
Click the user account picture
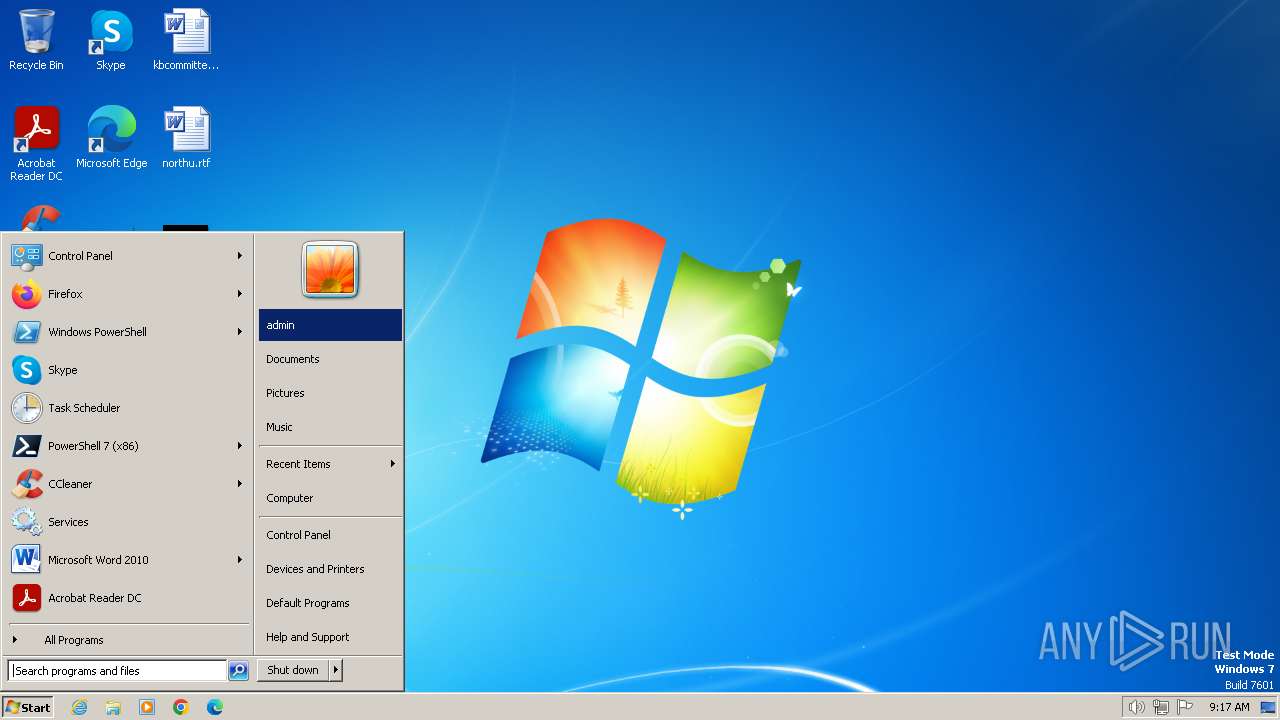pos(330,269)
